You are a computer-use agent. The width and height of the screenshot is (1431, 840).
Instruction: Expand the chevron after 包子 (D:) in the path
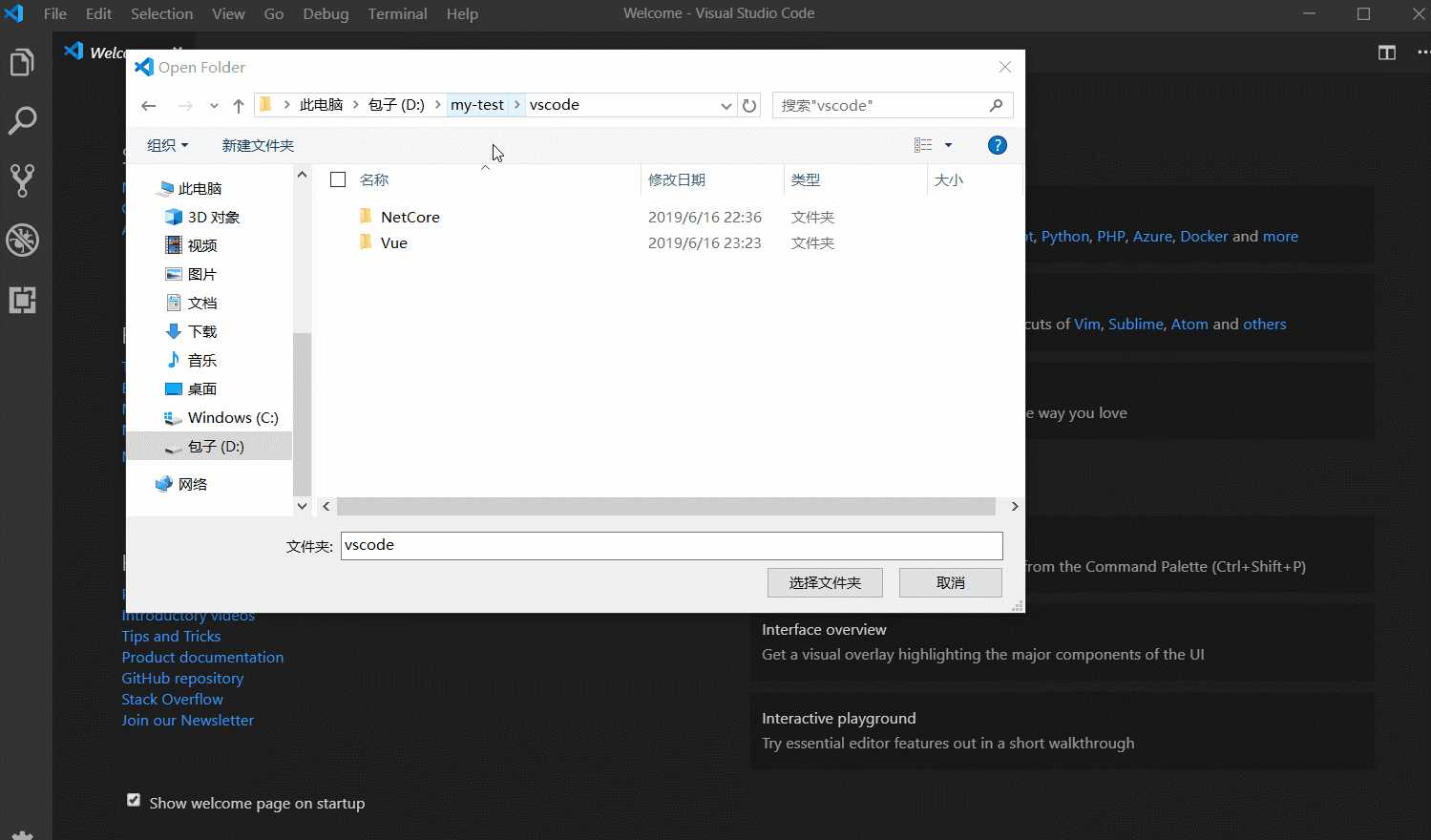click(438, 105)
